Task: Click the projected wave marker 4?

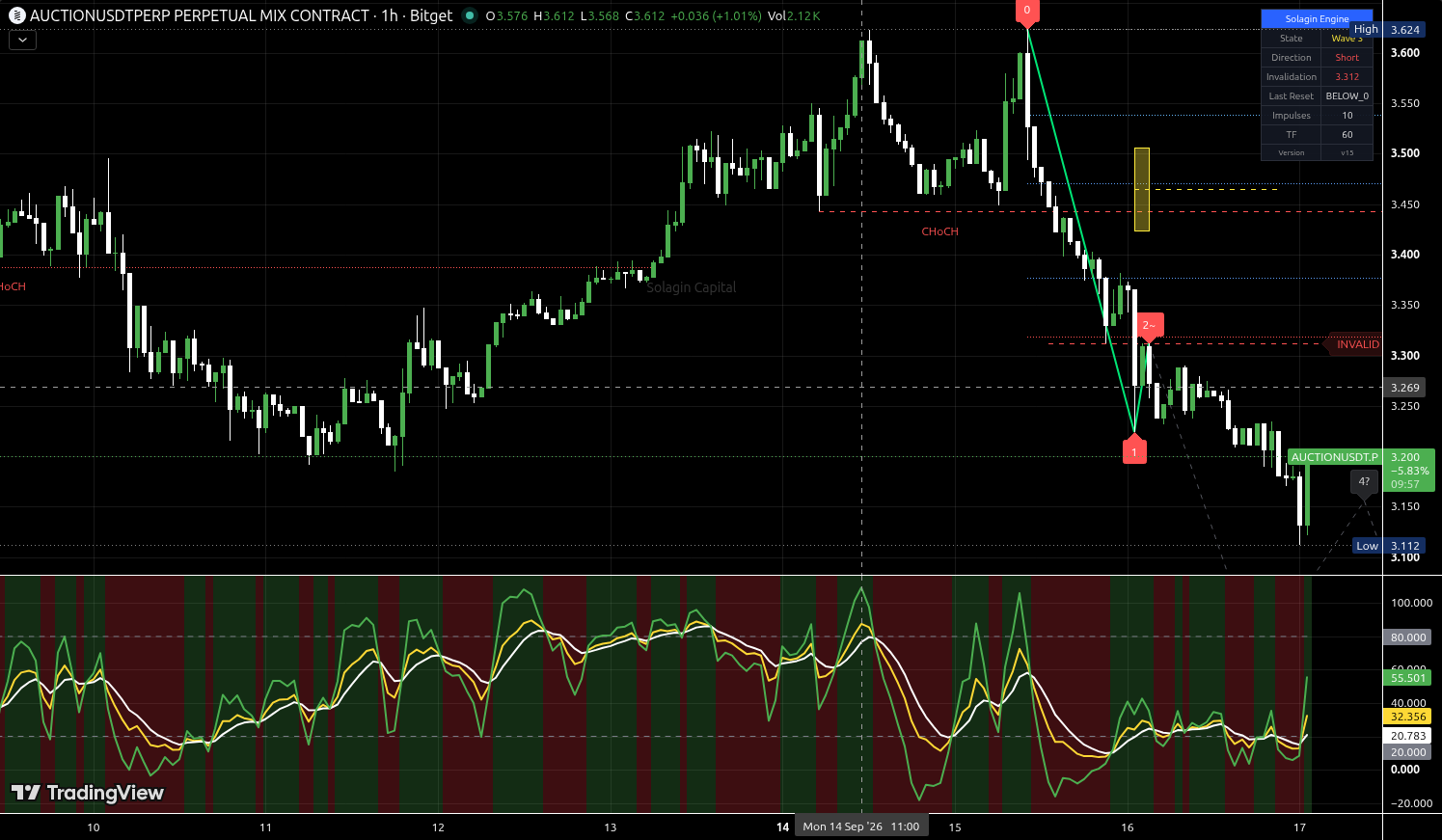Action: click(1364, 483)
